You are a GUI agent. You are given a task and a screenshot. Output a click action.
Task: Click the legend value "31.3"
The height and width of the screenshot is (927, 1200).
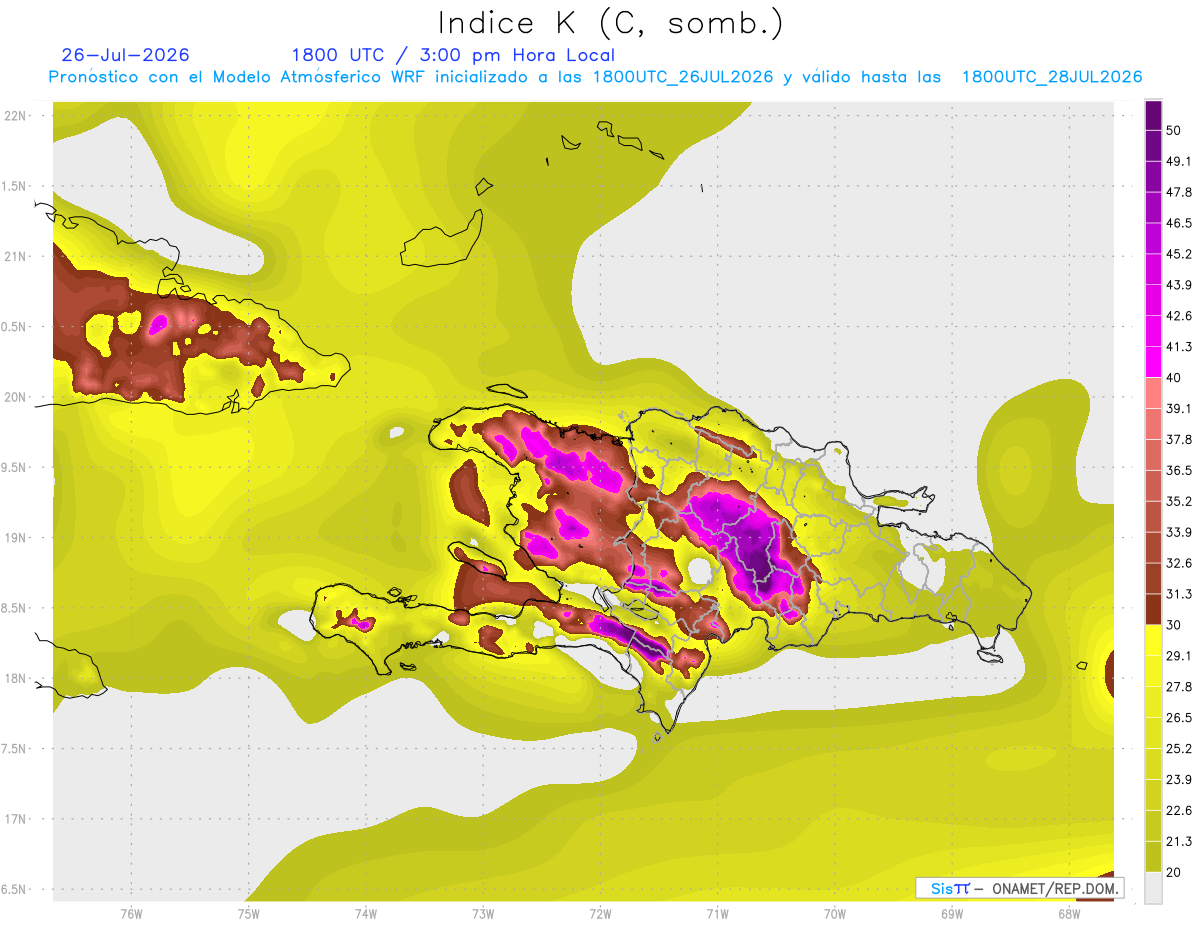click(x=1178, y=594)
